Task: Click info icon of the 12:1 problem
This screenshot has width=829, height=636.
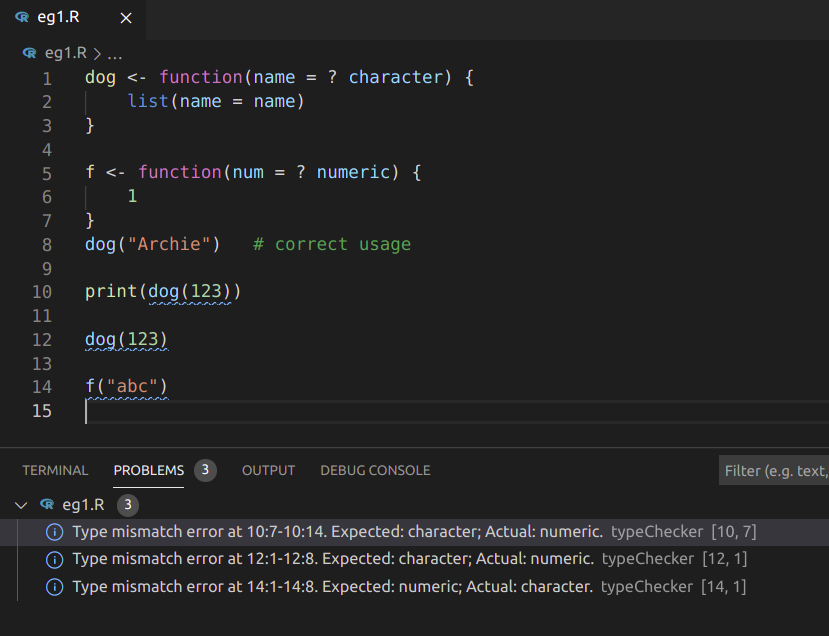Action: (x=54, y=559)
